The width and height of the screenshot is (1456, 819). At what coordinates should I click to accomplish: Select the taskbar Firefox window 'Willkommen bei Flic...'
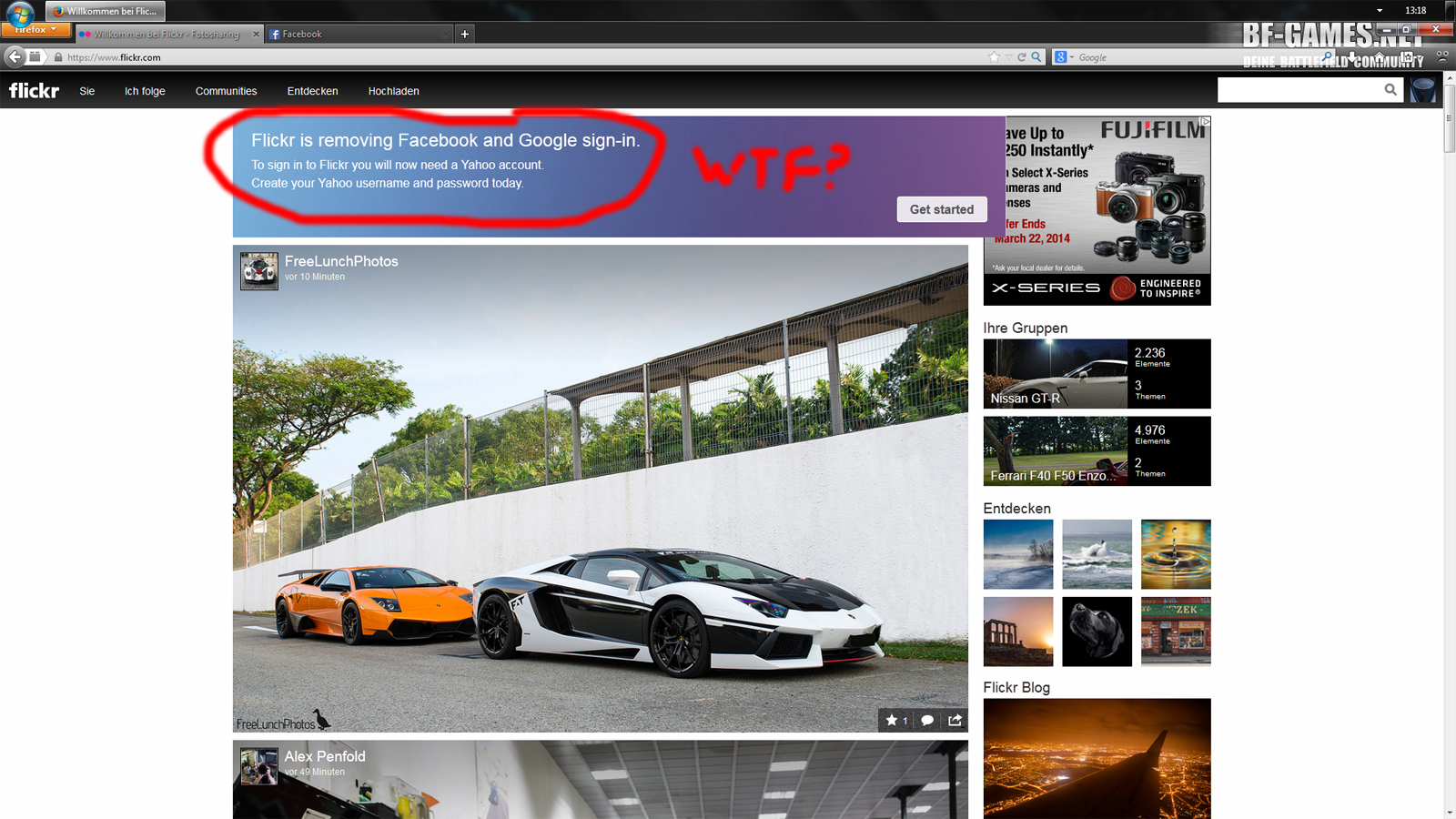pyautogui.click(x=105, y=11)
